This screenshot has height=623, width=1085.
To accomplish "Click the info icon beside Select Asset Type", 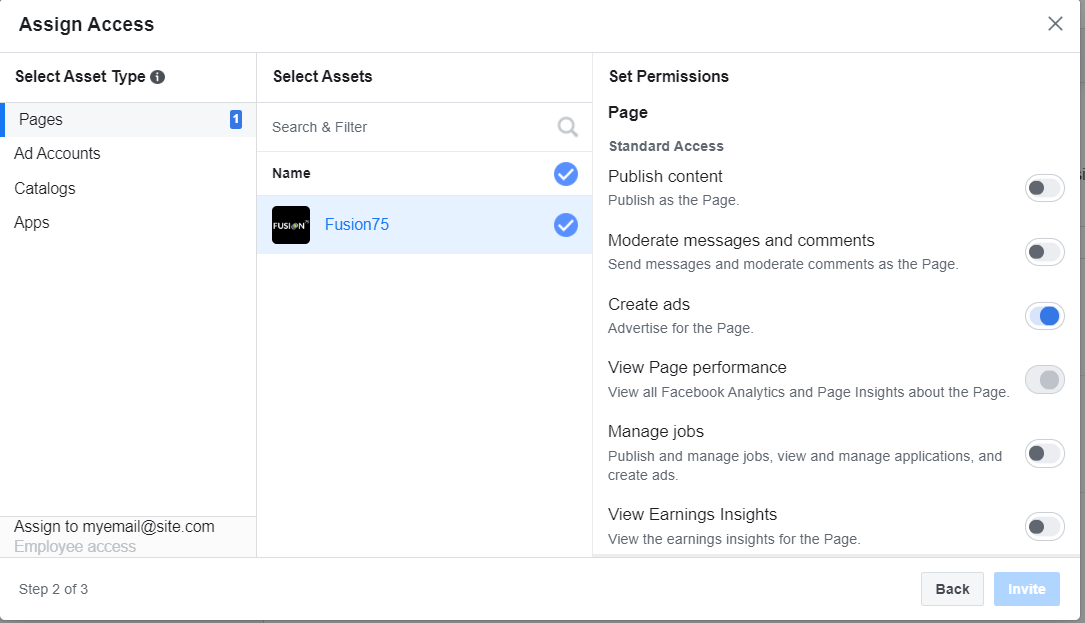I will [x=158, y=77].
